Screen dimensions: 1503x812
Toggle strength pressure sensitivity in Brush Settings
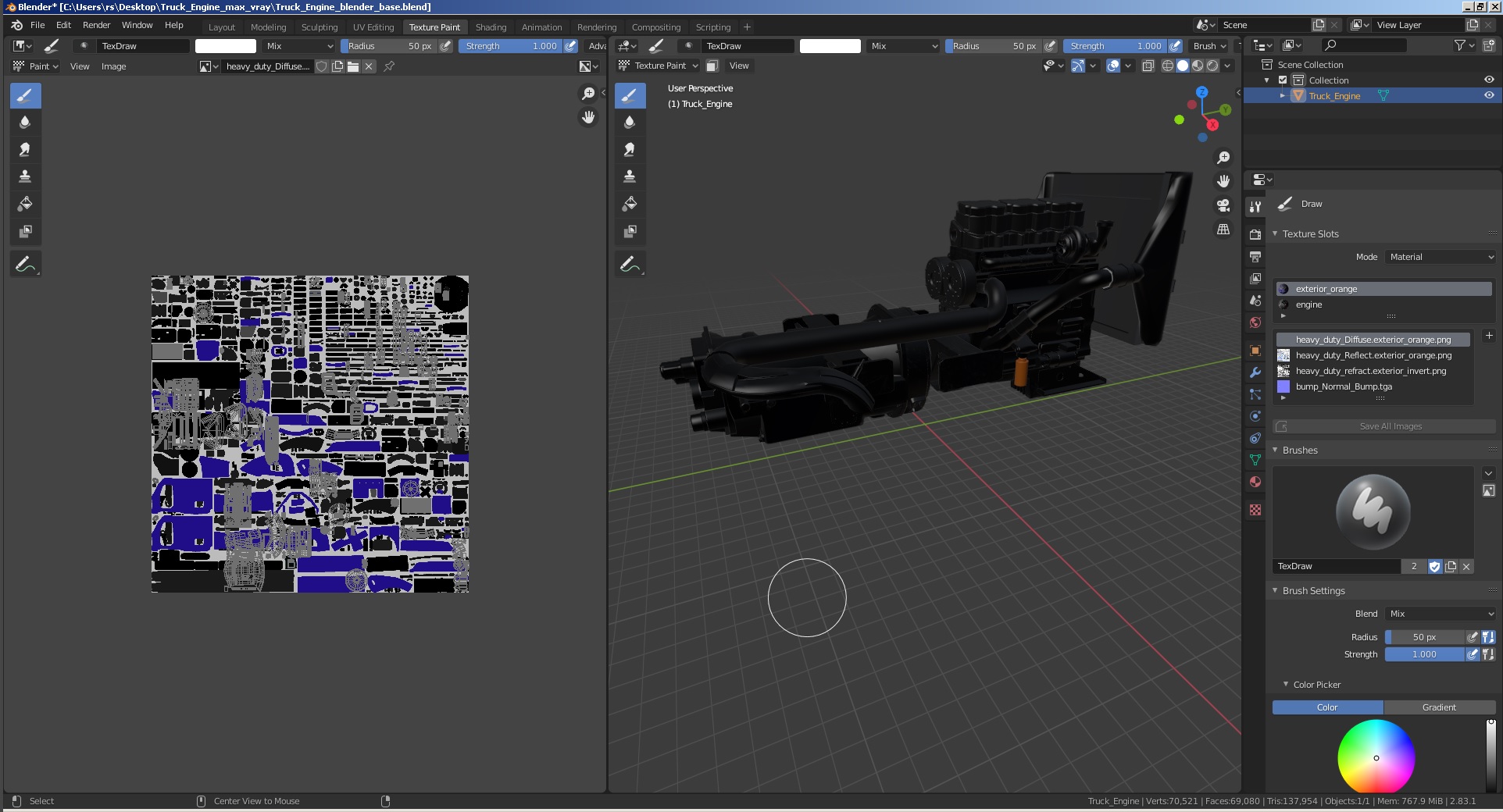(x=1472, y=654)
